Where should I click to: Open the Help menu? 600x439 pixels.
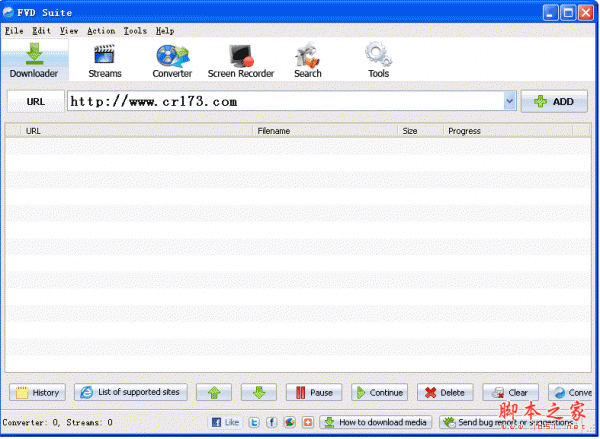point(165,31)
